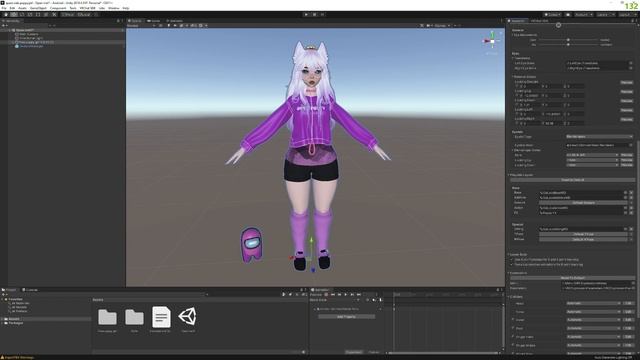Viewport: 640px width, 360px height.
Task: Open the second folder in Assets
Action: (134, 317)
